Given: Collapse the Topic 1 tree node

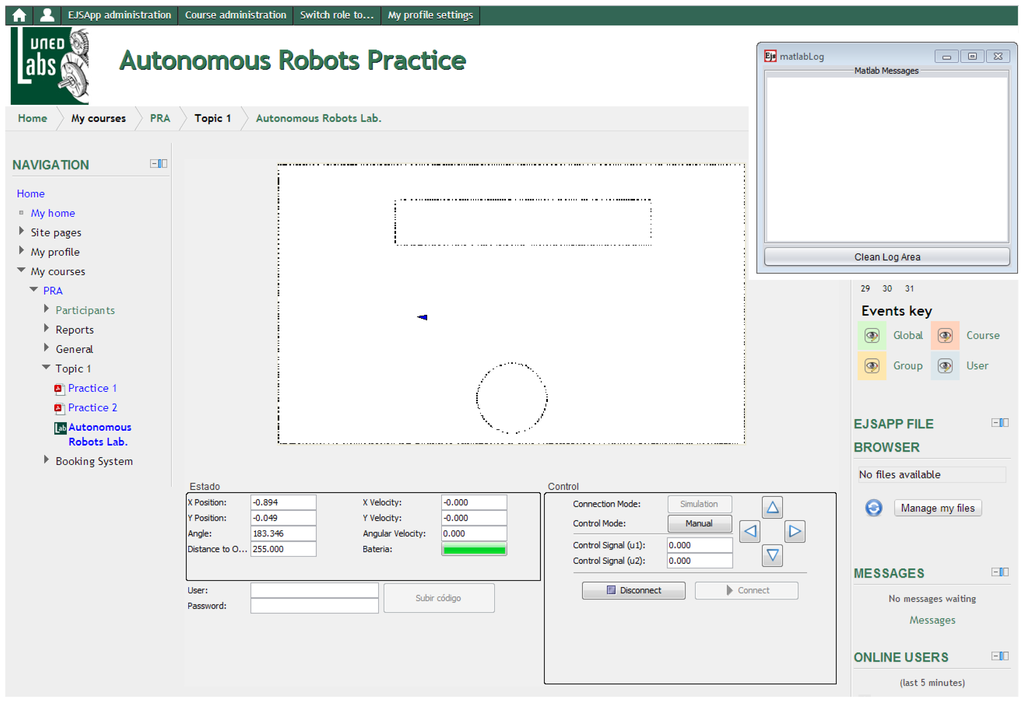Looking at the screenshot, I should click(x=46, y=368).
